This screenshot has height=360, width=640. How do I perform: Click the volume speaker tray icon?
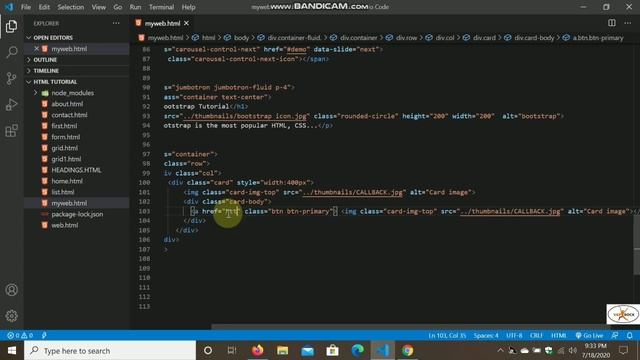573,350
